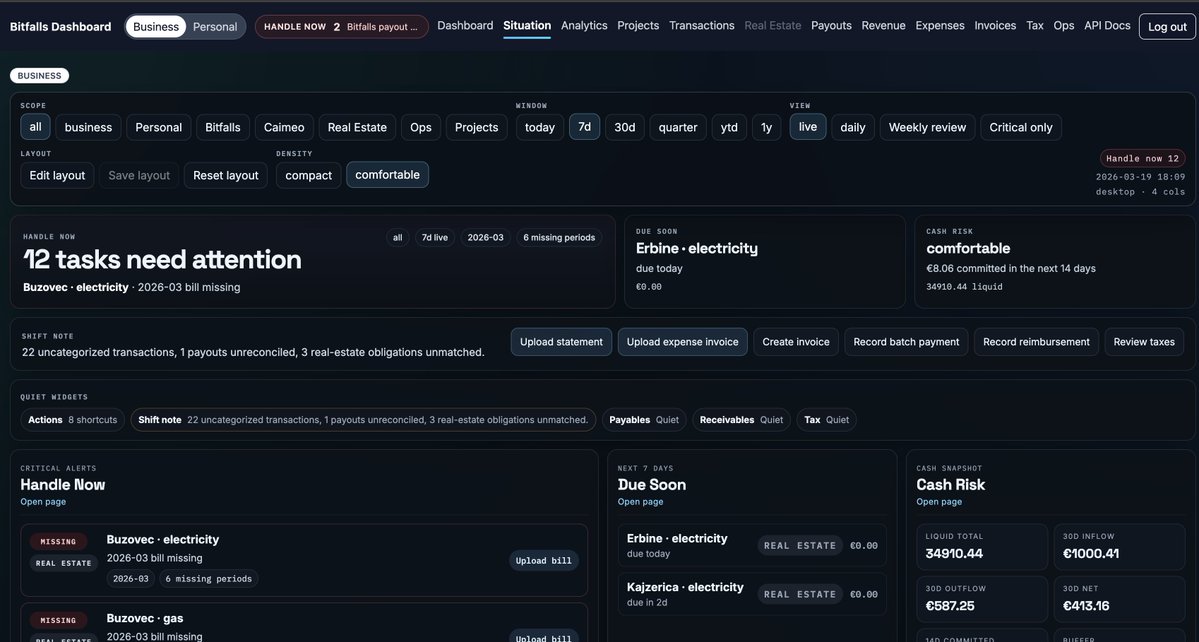Open the API Docs tab
This screenshot has height=642, width=1199.
pyautogui.click(x=1107, y=25)
